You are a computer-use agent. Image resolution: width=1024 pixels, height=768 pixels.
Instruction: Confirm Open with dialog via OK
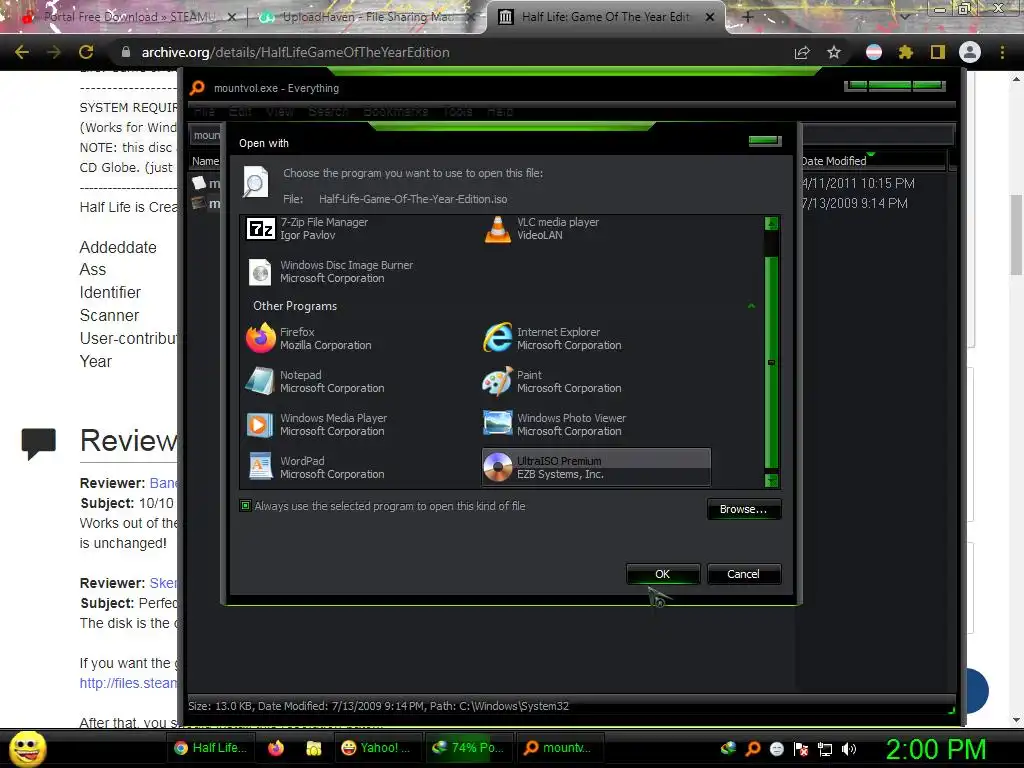663,574
